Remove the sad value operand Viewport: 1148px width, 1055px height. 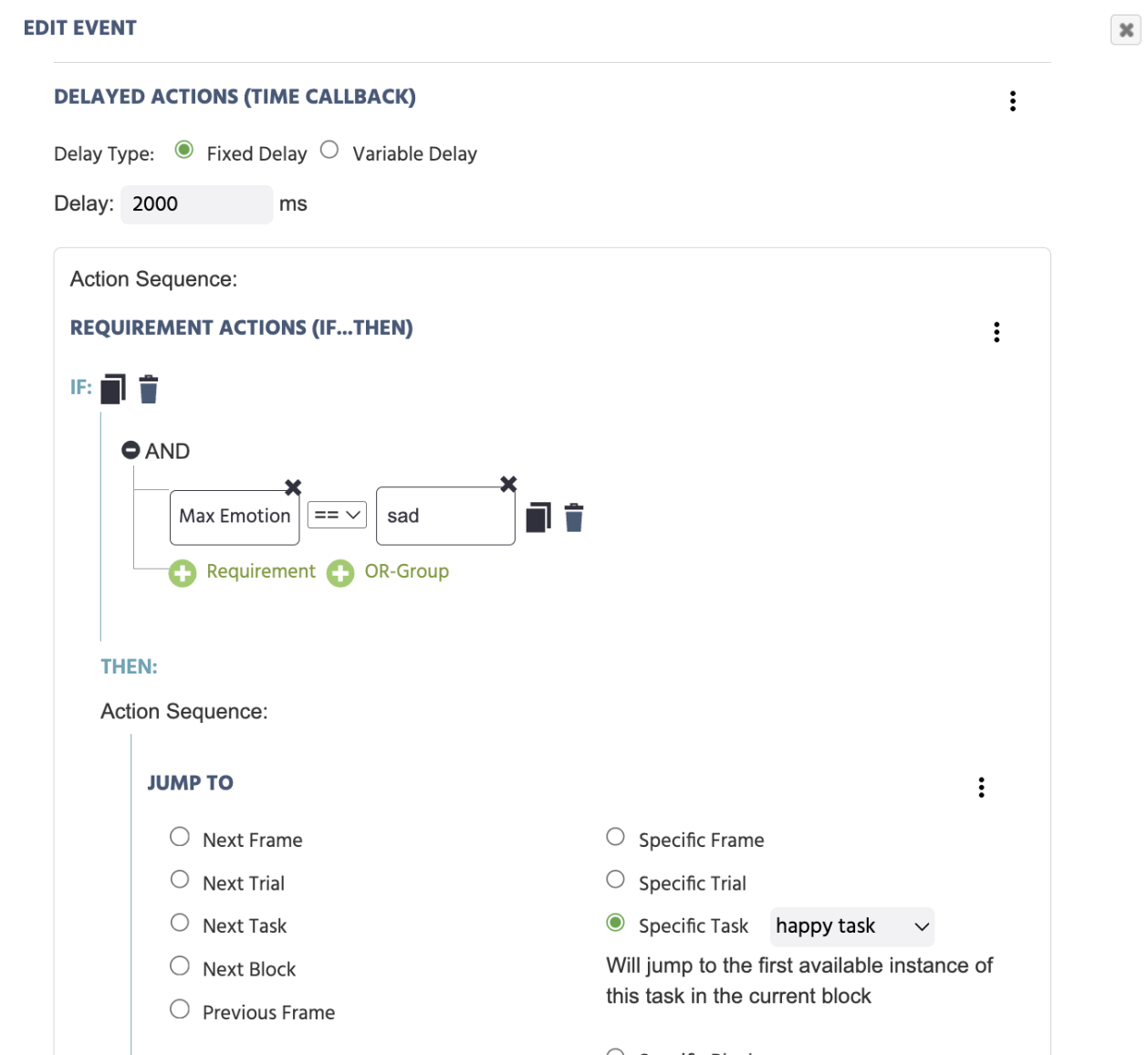click(x=508, y=484)
